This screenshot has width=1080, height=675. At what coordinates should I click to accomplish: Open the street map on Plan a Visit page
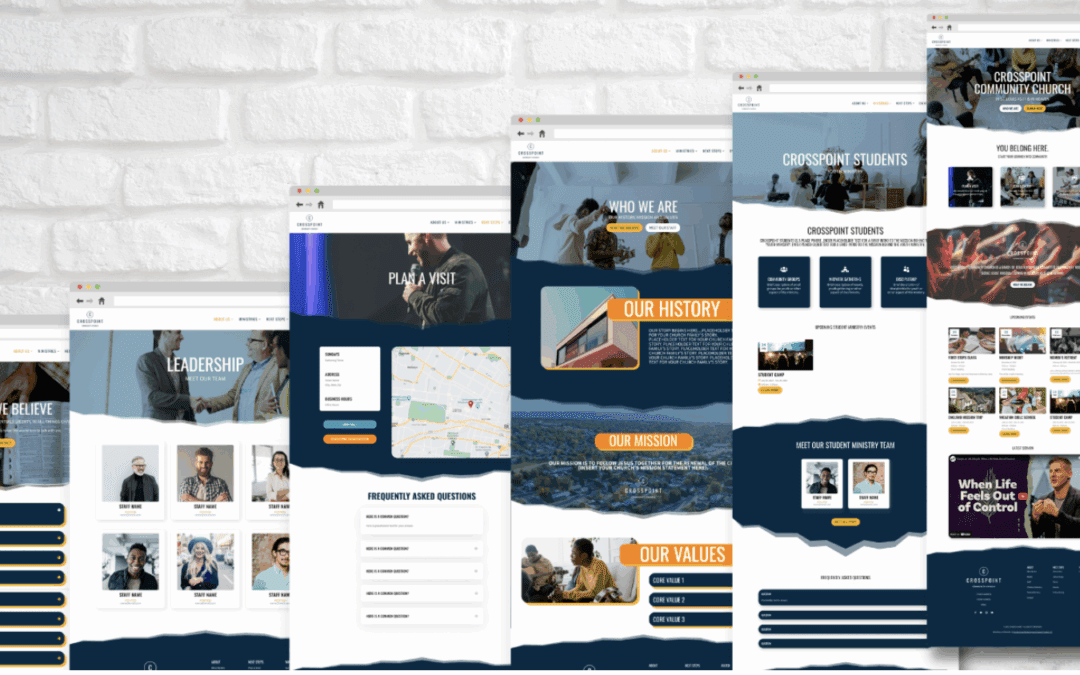tap(451, 402)
